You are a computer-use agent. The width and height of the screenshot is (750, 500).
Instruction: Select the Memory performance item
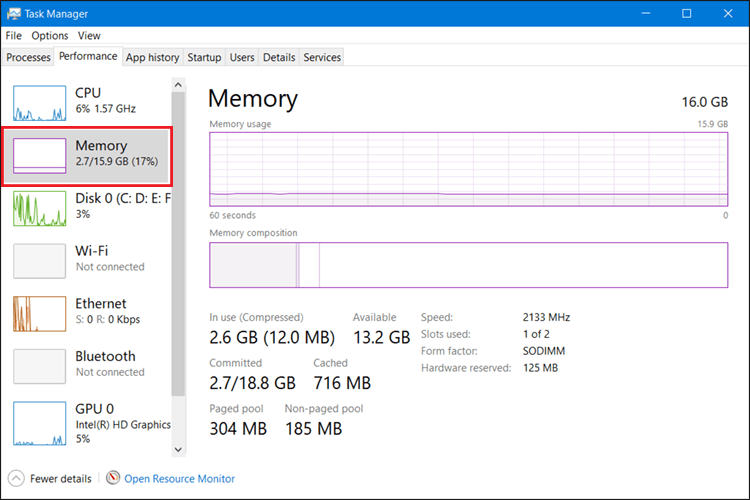pos(87,154)
